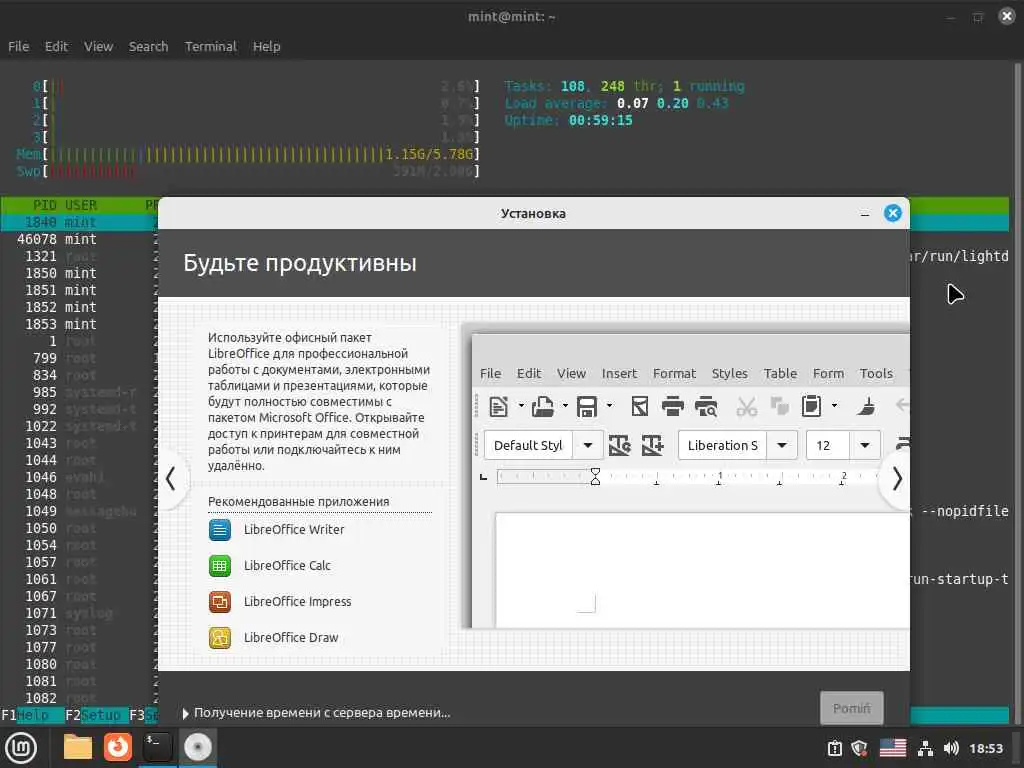Click the Save floppy icon in LibreOffice preview
Viewport: 1024px width, 768px height.
coord(586,406)
